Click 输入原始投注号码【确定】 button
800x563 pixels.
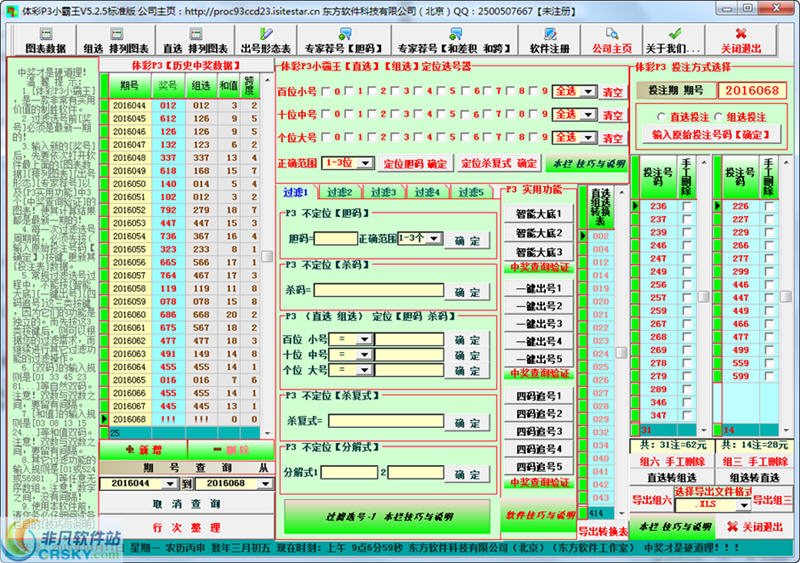coord(710,135)
